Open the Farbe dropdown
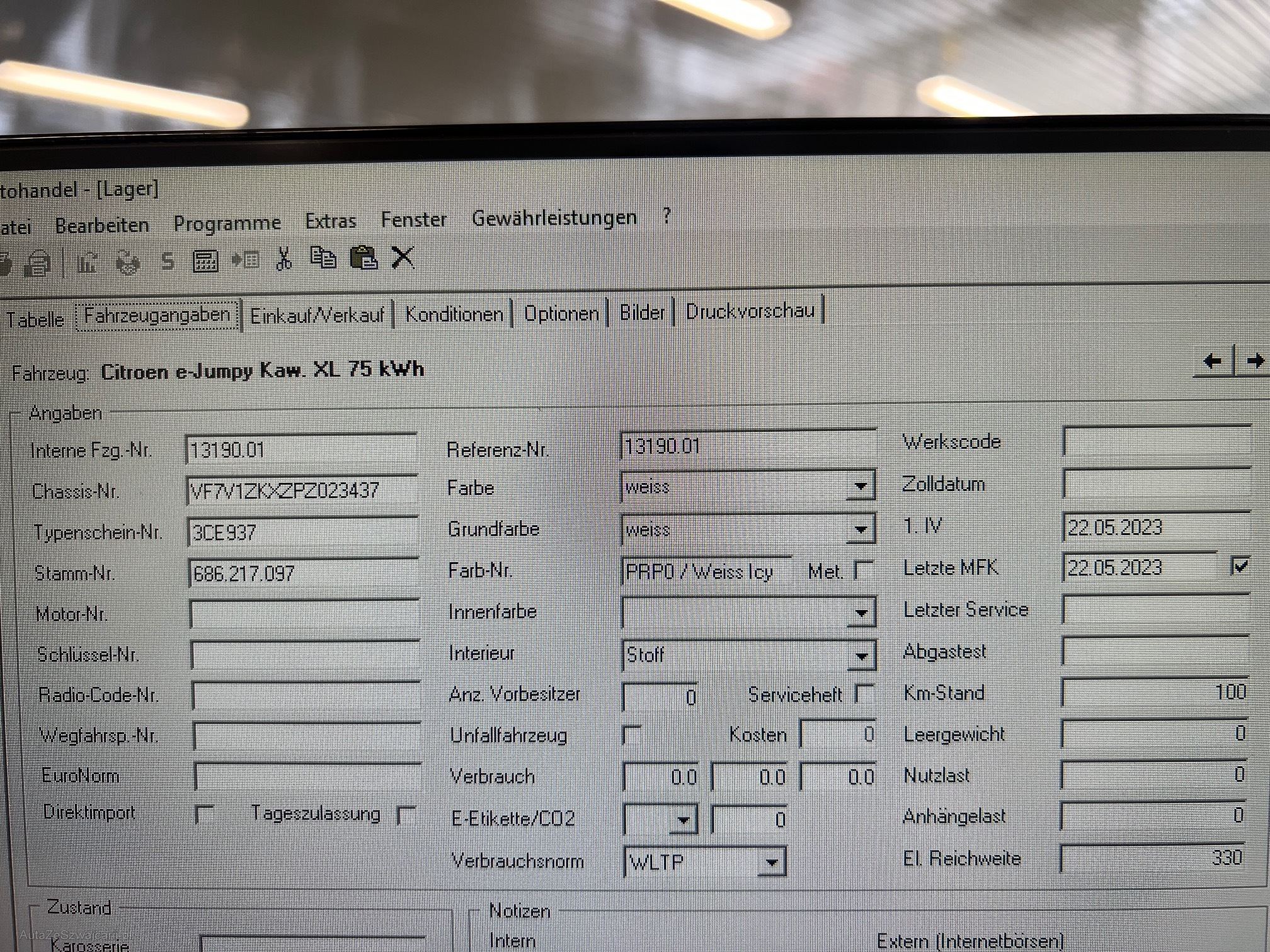Image resolution: width=1270 pixels, height=952 pixels. coord(860,486)
